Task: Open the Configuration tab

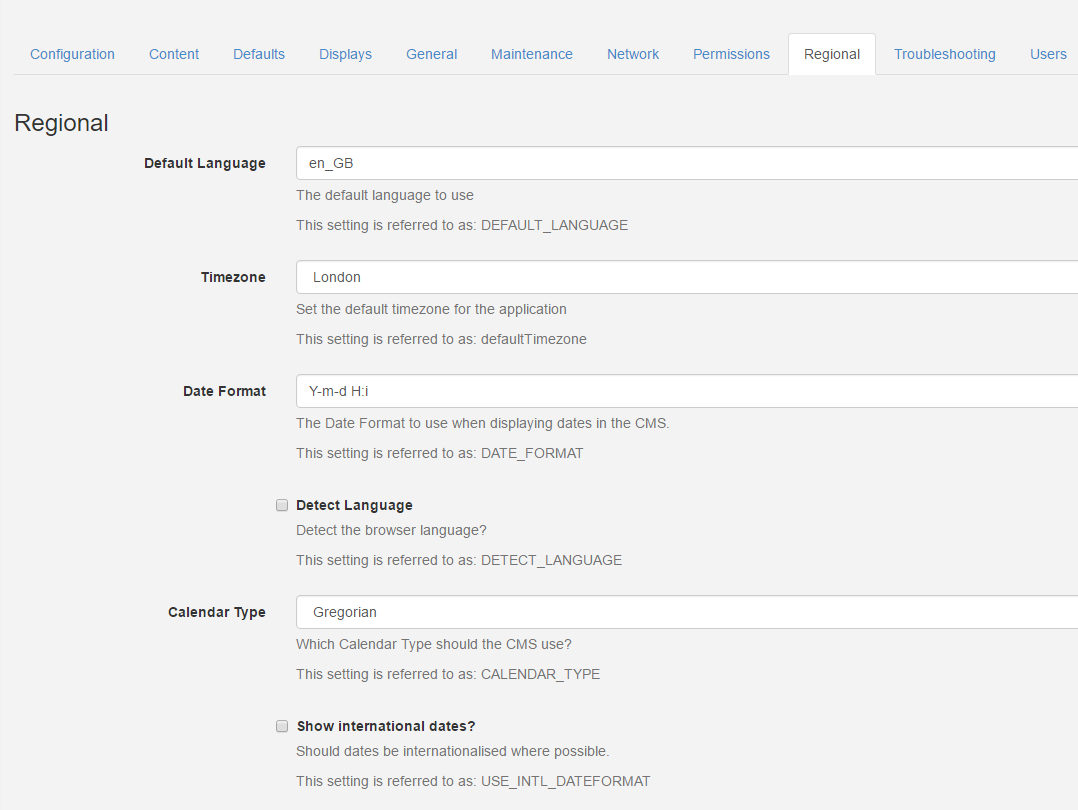Action: click(72, 54)
